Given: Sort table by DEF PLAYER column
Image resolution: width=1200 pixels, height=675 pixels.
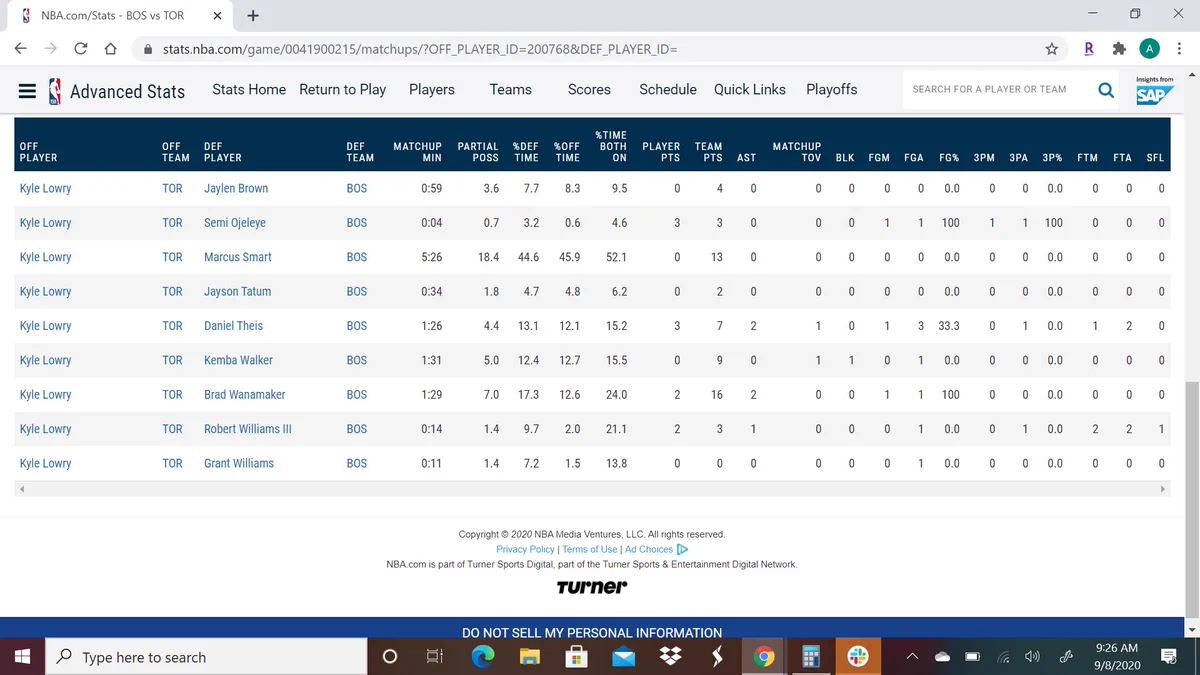Looking at the screenshot, I should pos(223,152).
